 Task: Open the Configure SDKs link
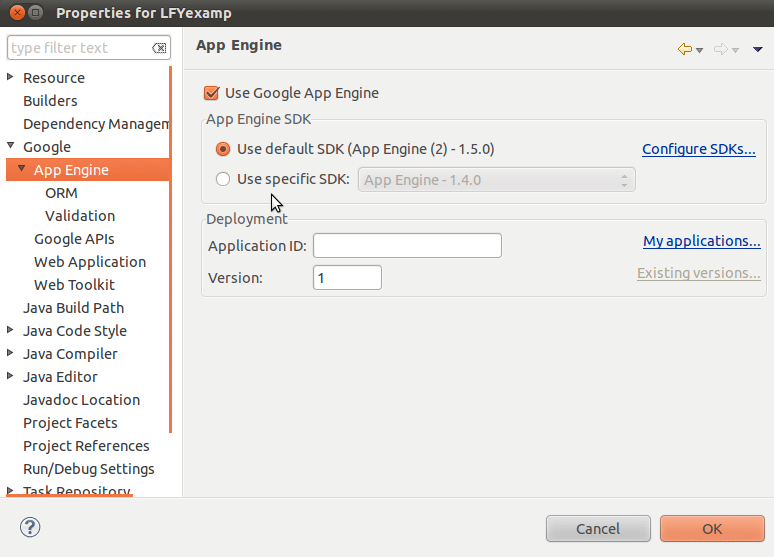click(698, 149)
